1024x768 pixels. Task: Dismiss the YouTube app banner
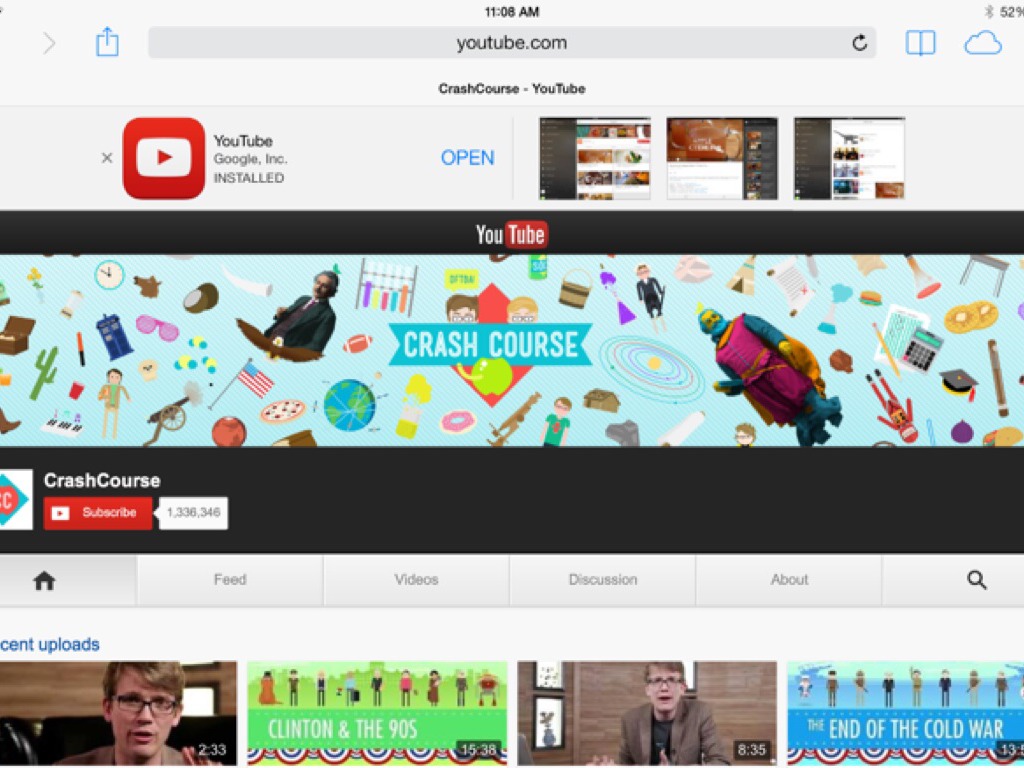[x=107, y=158]
